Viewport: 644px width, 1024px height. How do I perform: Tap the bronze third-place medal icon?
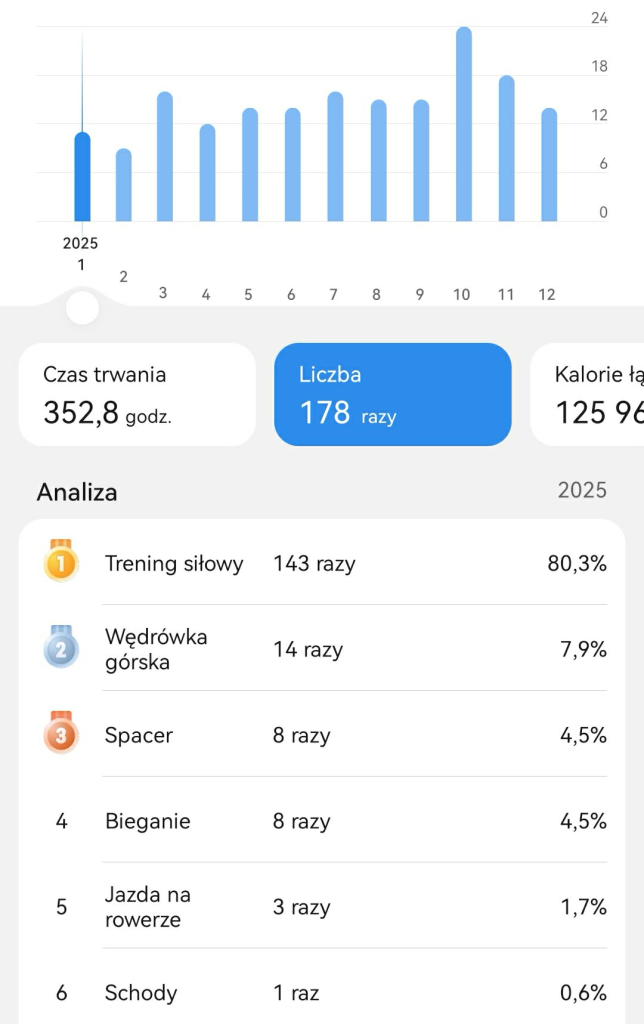[61, 734]
